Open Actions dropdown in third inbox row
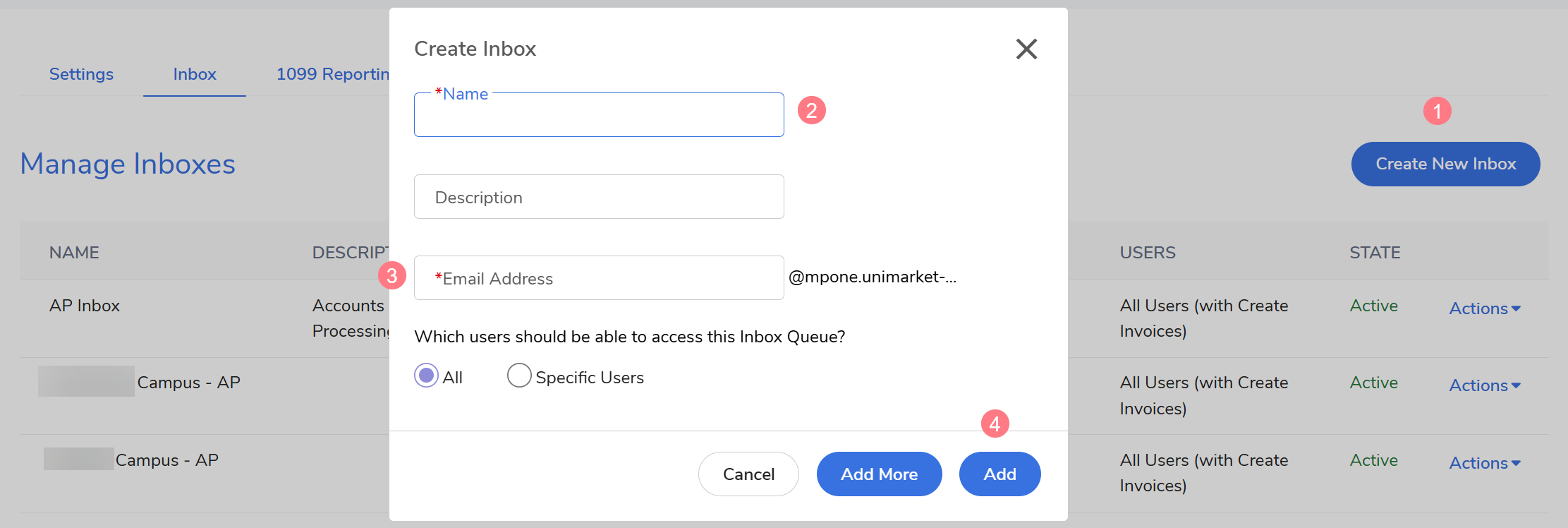The image size is (1568, 528). 1485,463
